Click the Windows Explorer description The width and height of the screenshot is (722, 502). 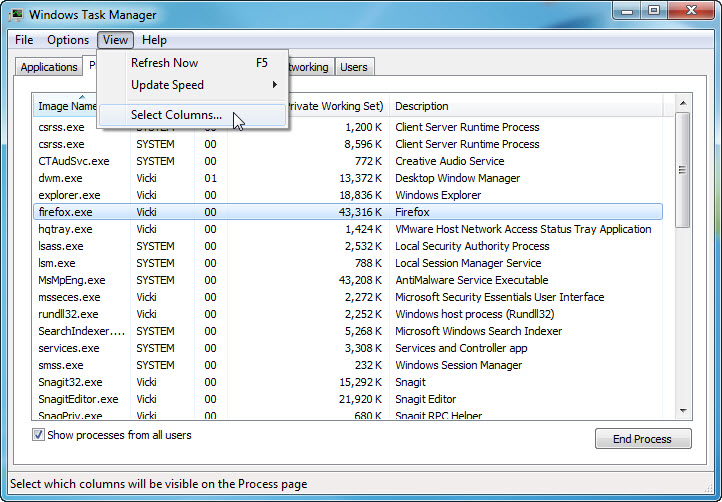[438, 195]
